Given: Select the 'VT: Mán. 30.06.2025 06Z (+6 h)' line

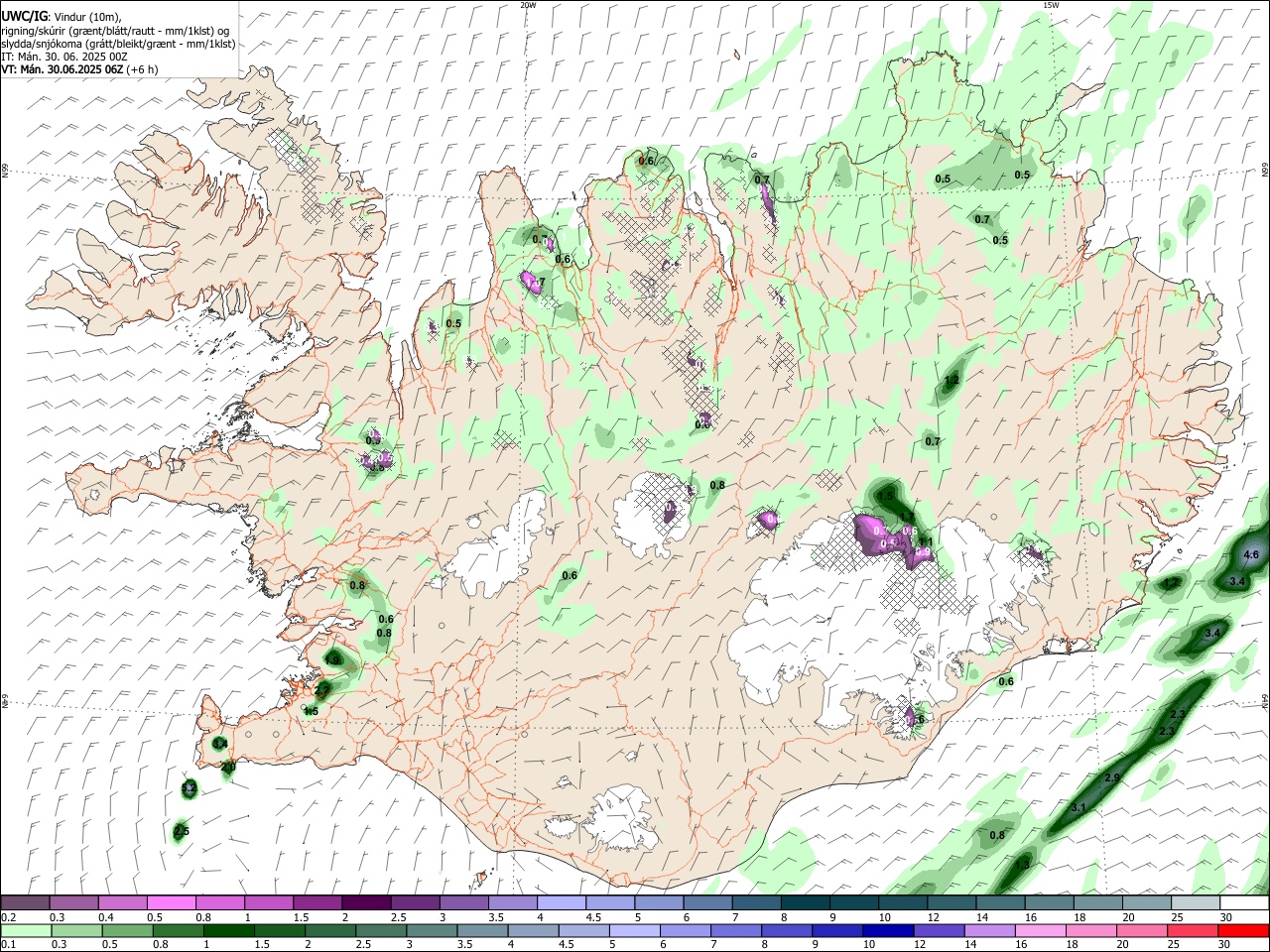Looking at the screenshot, I should tap(80, 69).
